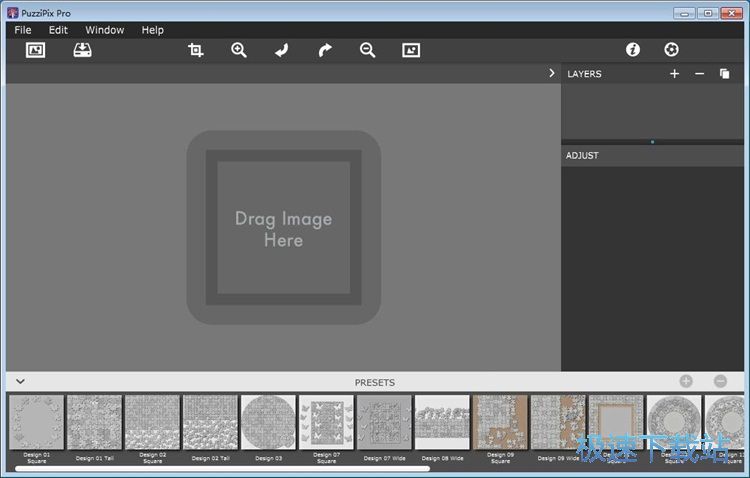Click the zoom out magnifier icon
This screenshot has height=478, width=750.
coord(367,50)
